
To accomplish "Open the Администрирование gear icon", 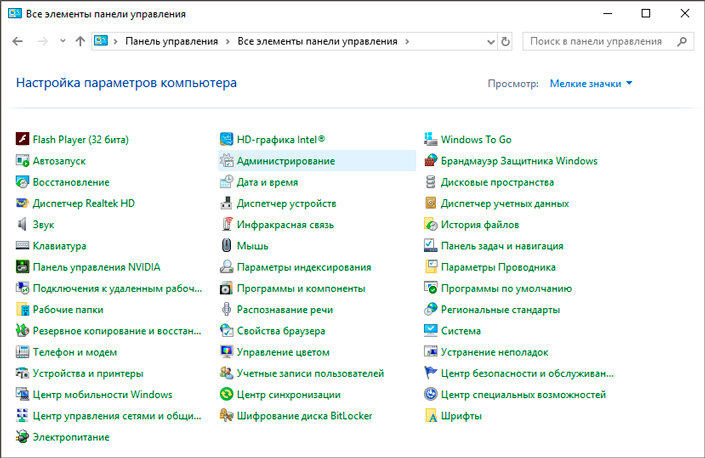I will [x=226, y=160].
